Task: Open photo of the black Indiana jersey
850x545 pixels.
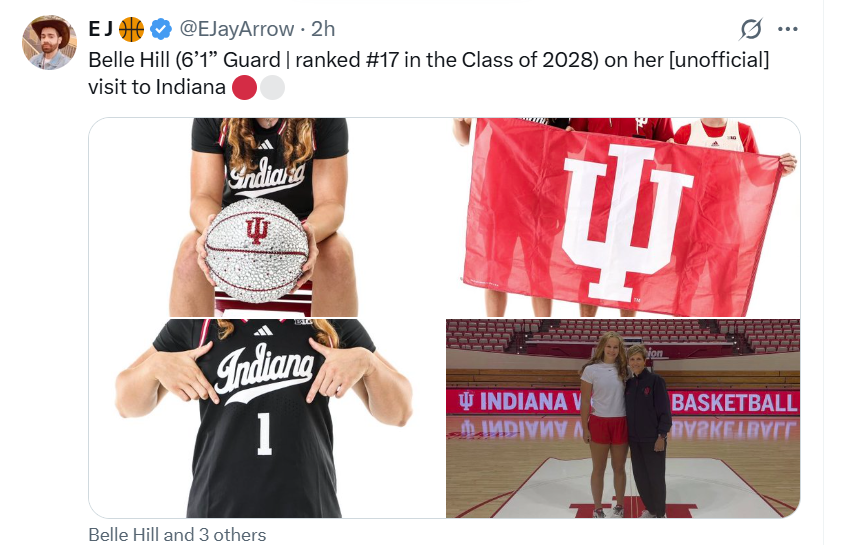Action: [267, 418]
